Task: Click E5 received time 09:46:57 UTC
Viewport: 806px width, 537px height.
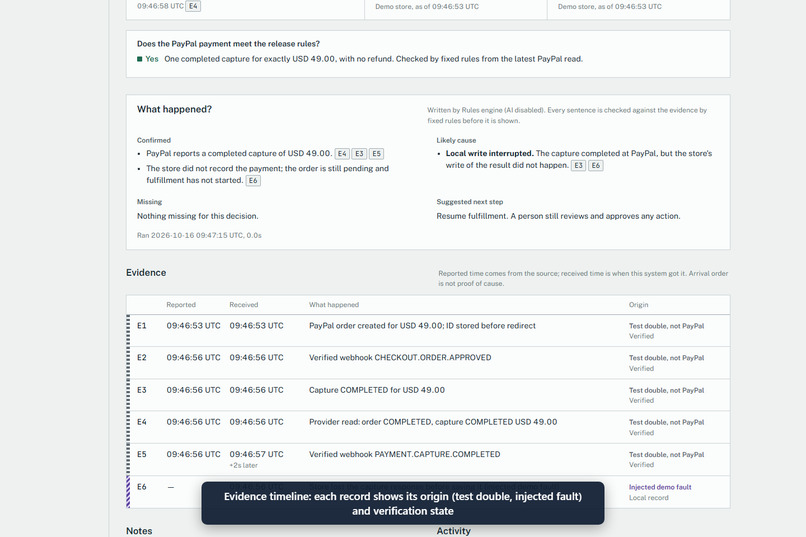Action: coord(257,454)
